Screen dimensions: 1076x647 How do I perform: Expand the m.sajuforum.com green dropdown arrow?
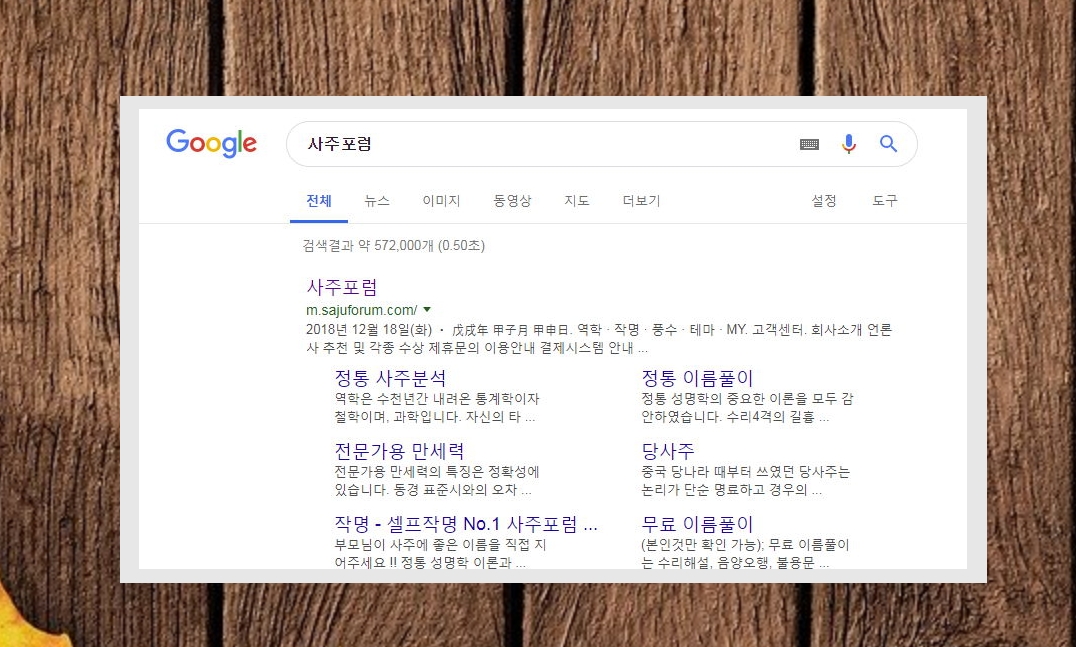tap(428, 309)
